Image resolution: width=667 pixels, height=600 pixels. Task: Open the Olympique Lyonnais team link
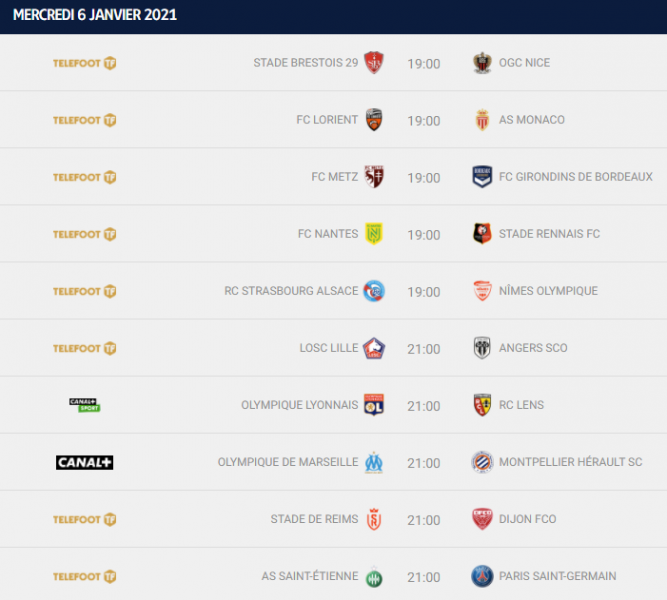pyautogui.click(x=299, y=405)
